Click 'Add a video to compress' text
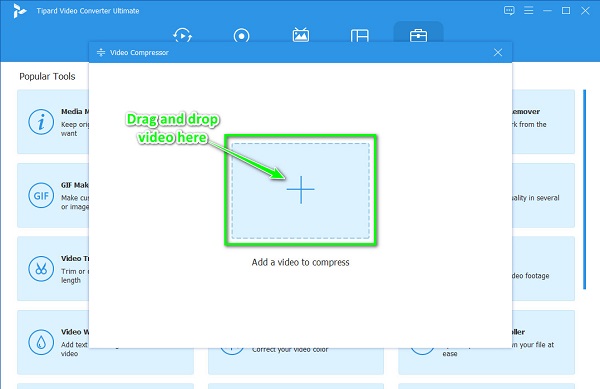Screen dimensions: 600x389 coord(300,262)
